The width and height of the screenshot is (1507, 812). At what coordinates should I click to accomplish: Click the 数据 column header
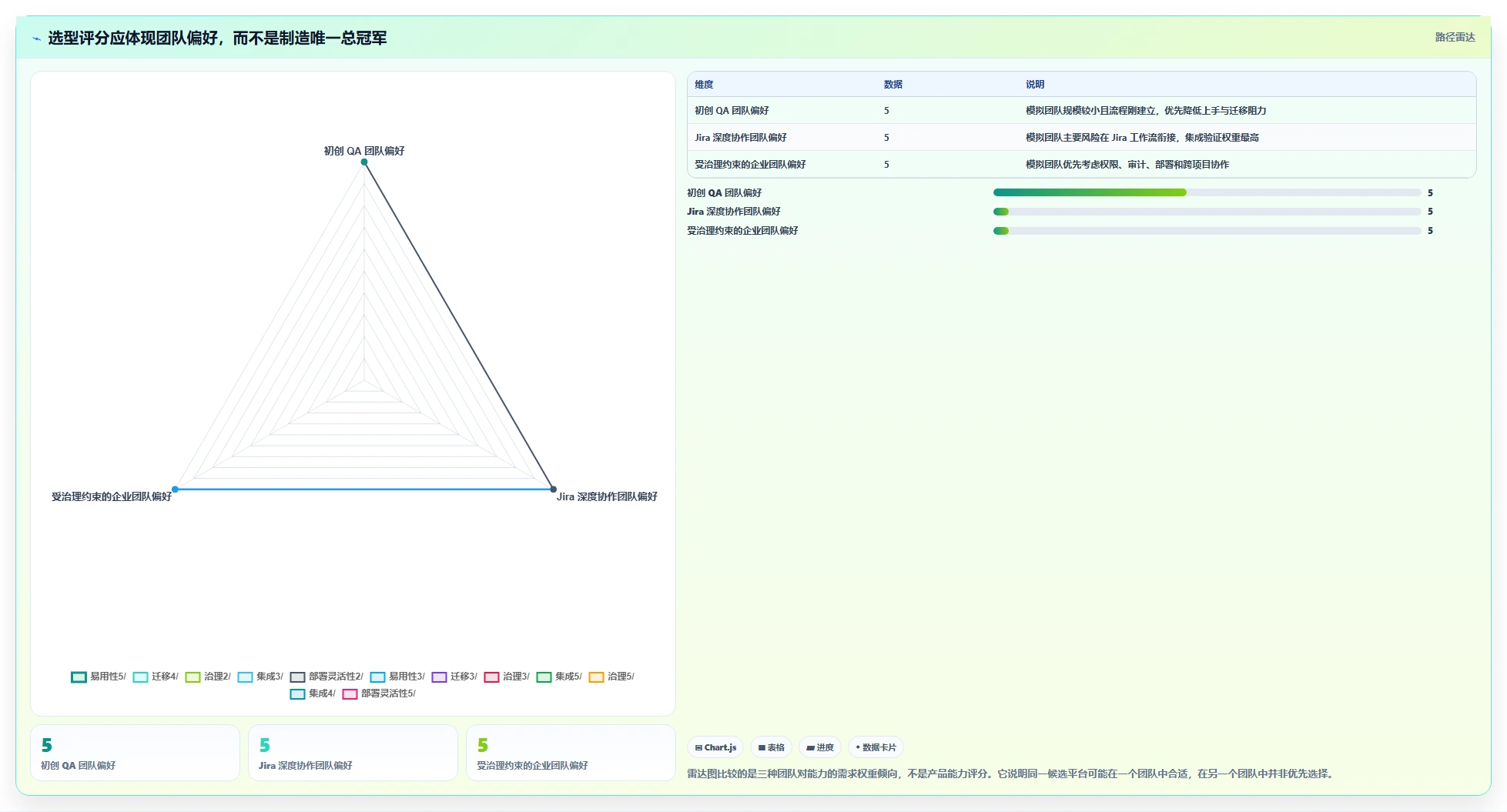pyautogui.click(x=892, y=85)
